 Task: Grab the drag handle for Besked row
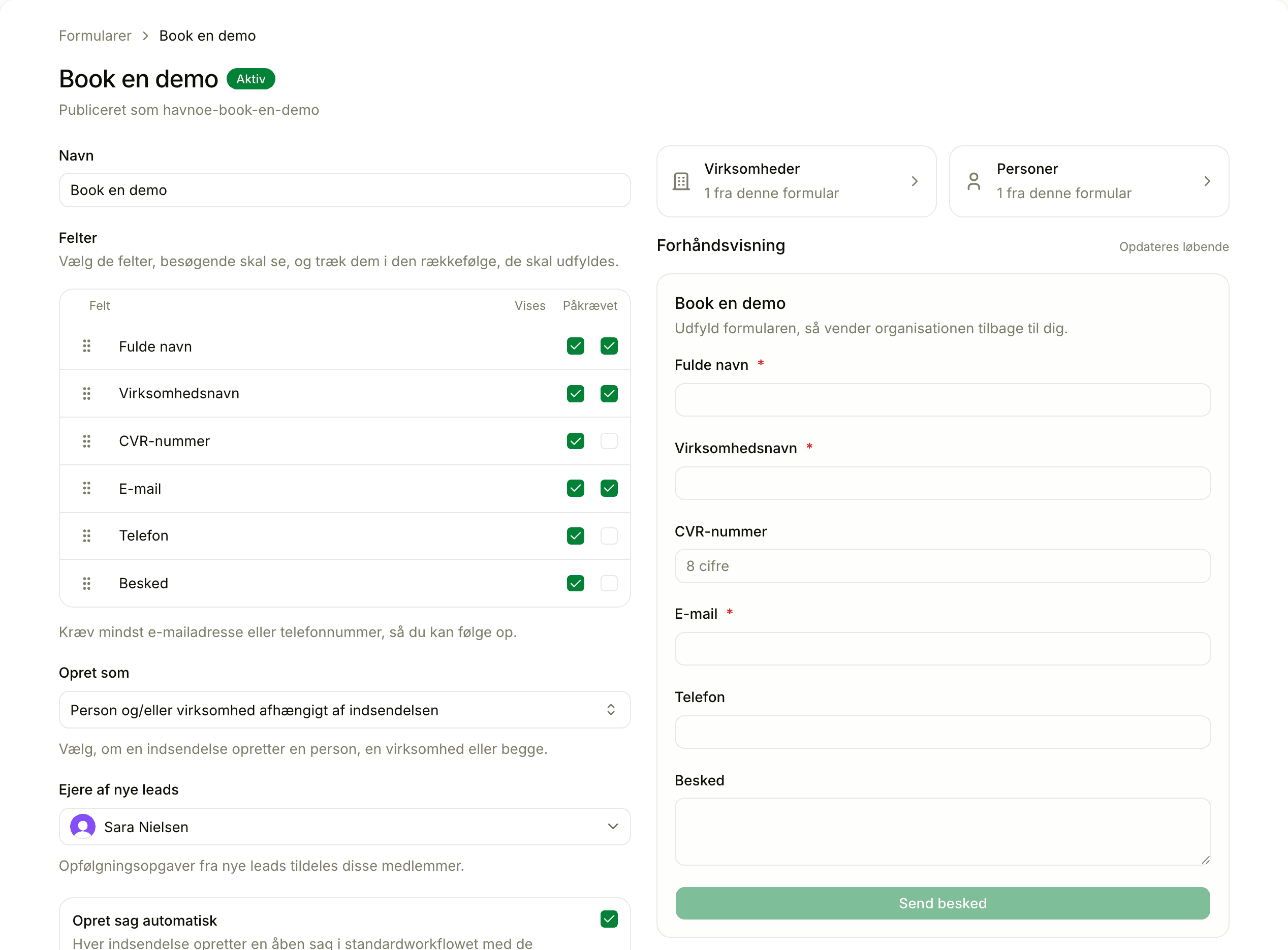click(87, 583)
